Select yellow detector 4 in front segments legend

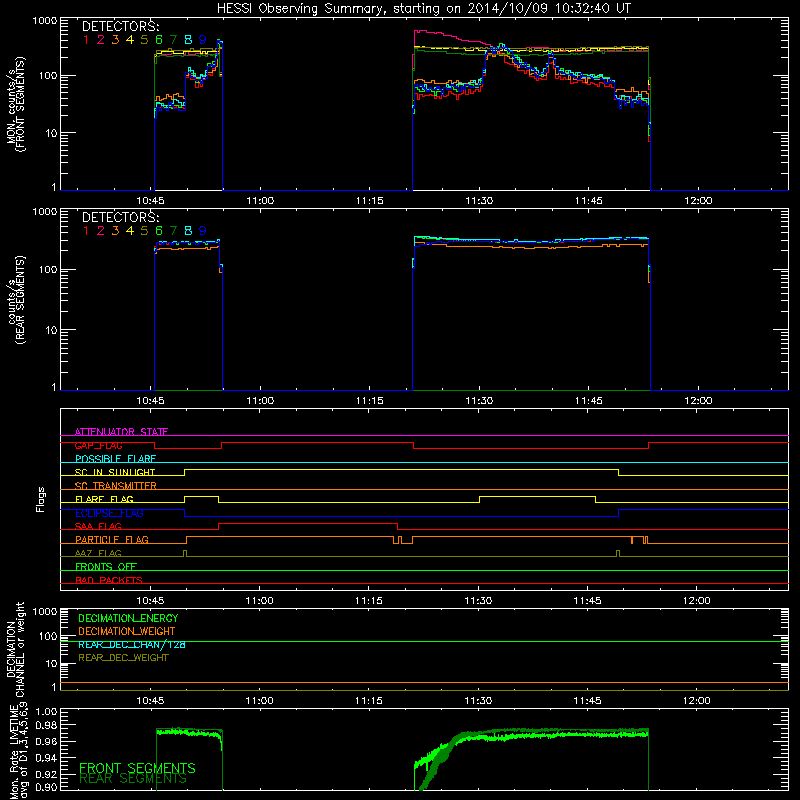(x=130, y=40)
